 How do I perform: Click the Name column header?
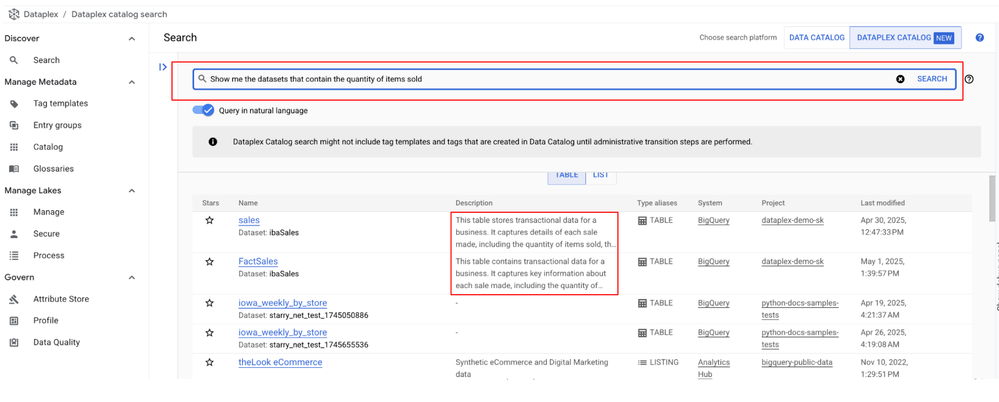pos(248,203)
